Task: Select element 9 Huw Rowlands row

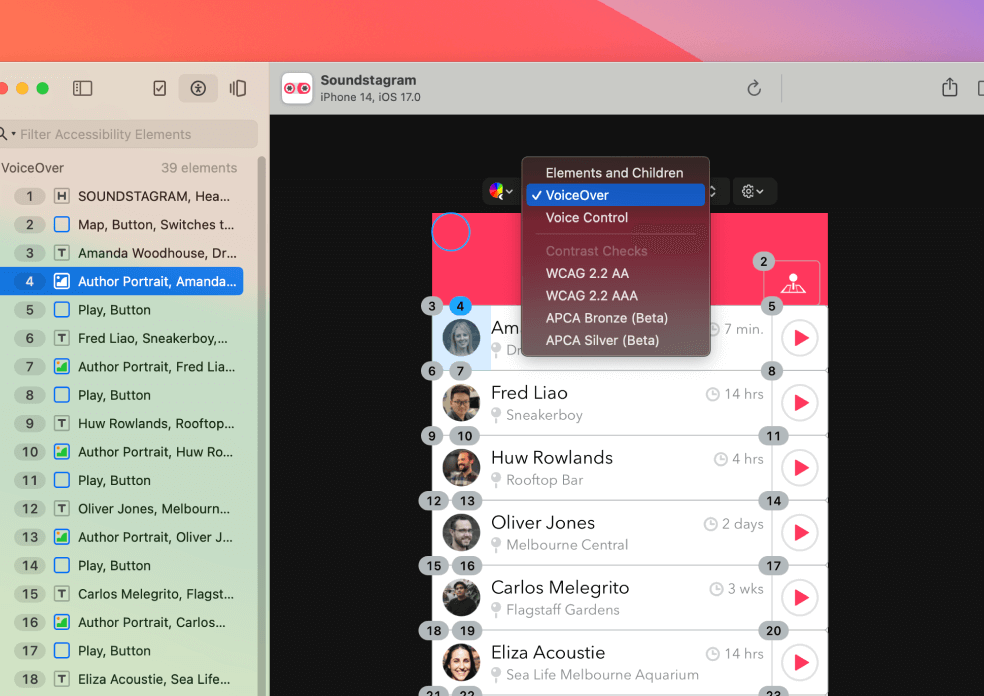Action: tap(122, 424)
